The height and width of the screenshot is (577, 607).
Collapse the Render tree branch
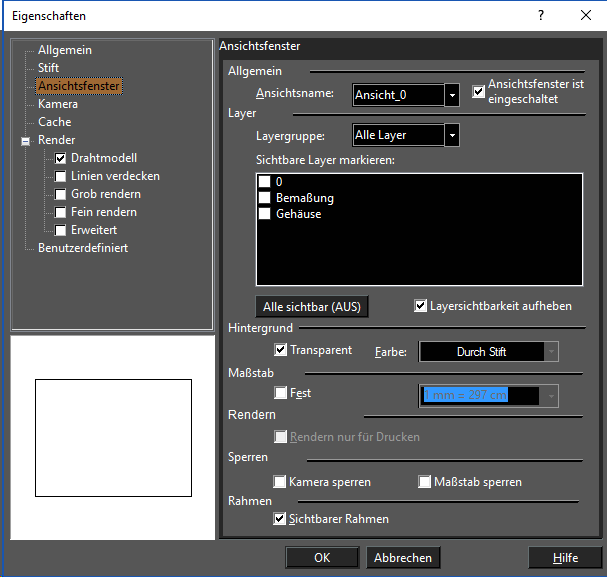26,141
